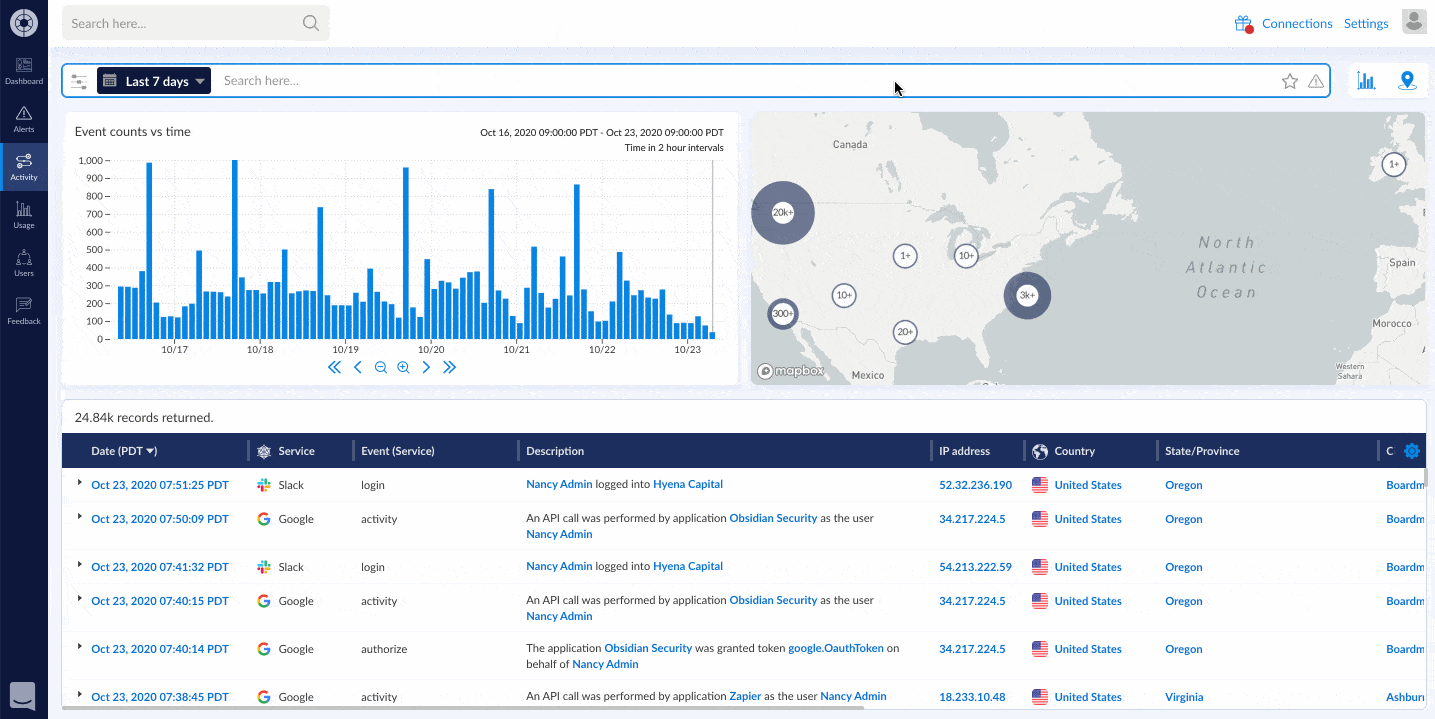Switch to bar chart view

click(x=1366, y=80)
